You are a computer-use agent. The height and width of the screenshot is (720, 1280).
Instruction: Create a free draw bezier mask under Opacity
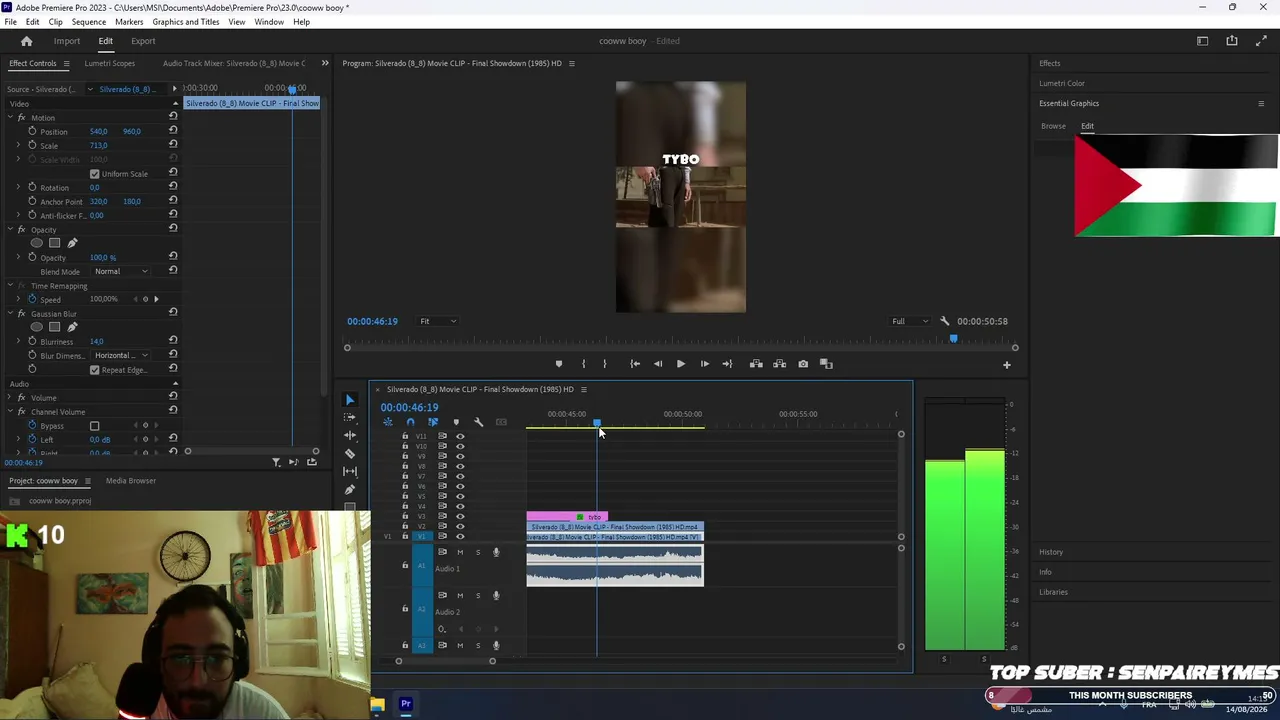click(72, 243)
